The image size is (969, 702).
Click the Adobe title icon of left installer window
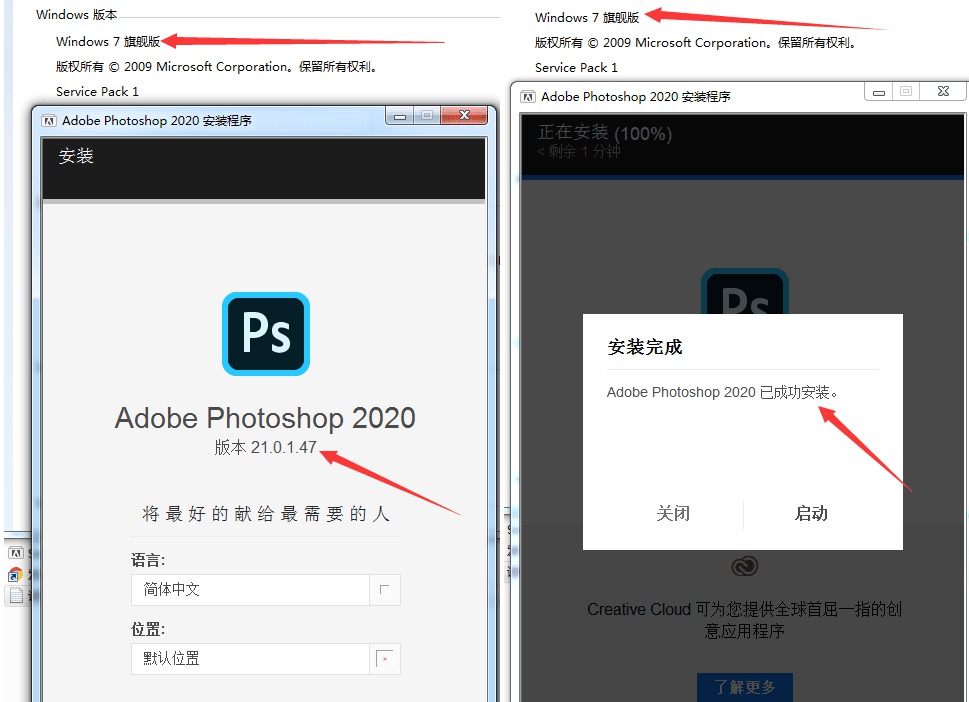click(x=49, y=121)
